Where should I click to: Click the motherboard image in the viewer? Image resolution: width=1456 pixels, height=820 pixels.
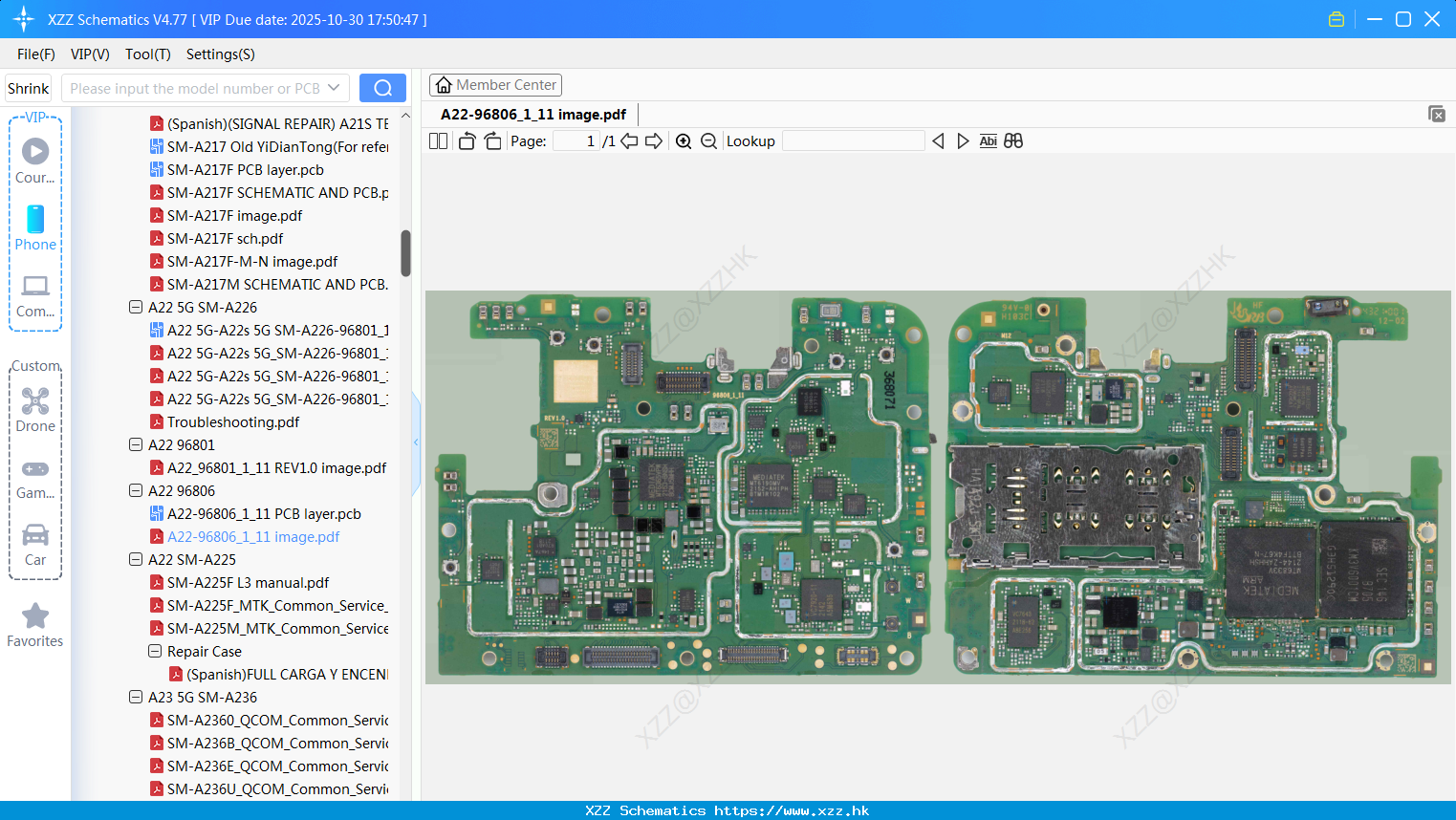pos(938,486)
